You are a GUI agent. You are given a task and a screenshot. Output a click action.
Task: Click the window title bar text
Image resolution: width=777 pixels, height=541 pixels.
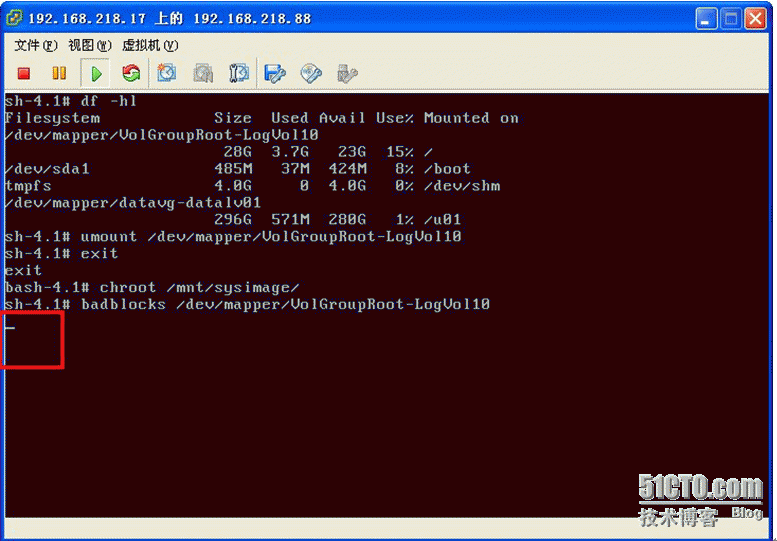(170, 19)
